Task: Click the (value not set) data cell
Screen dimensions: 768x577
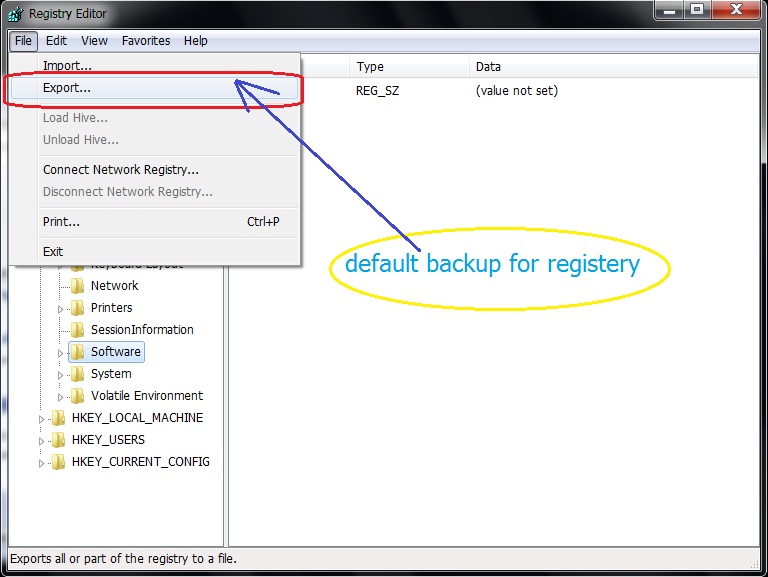Action: click(517, 91)
